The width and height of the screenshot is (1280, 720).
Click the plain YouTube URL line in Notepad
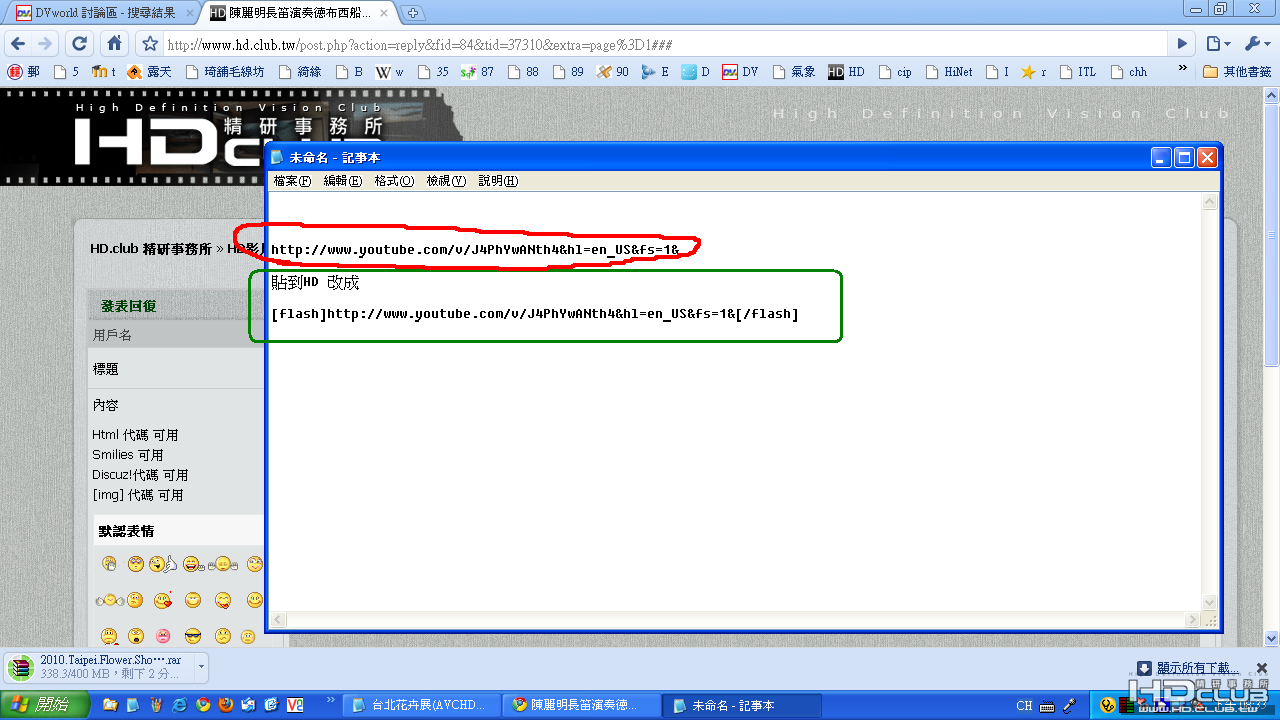[475, 250]
